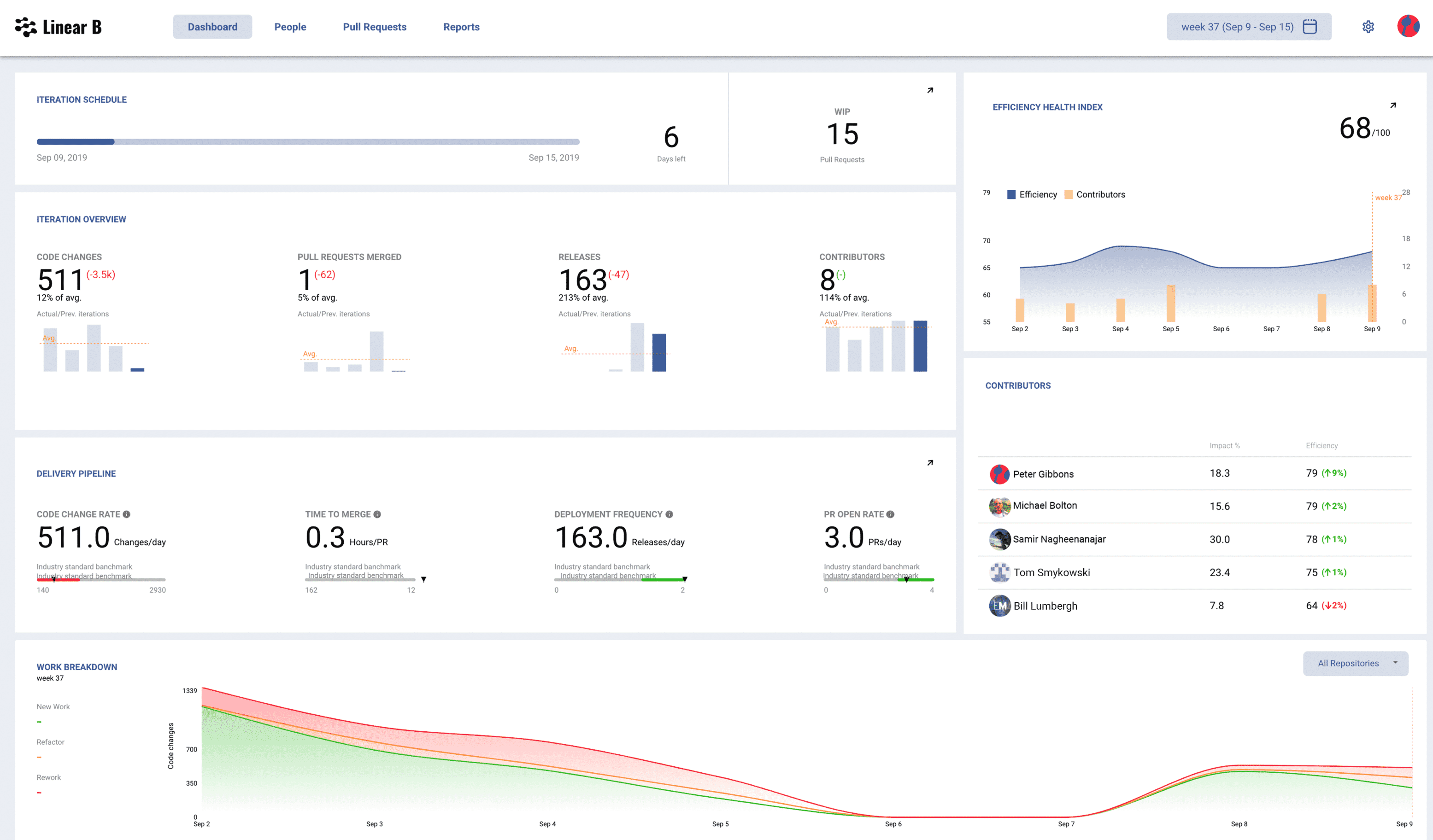Screen dimensions: 1433x840
Task: Open the All Repositories dropdown
Action: click(1355, 663)
